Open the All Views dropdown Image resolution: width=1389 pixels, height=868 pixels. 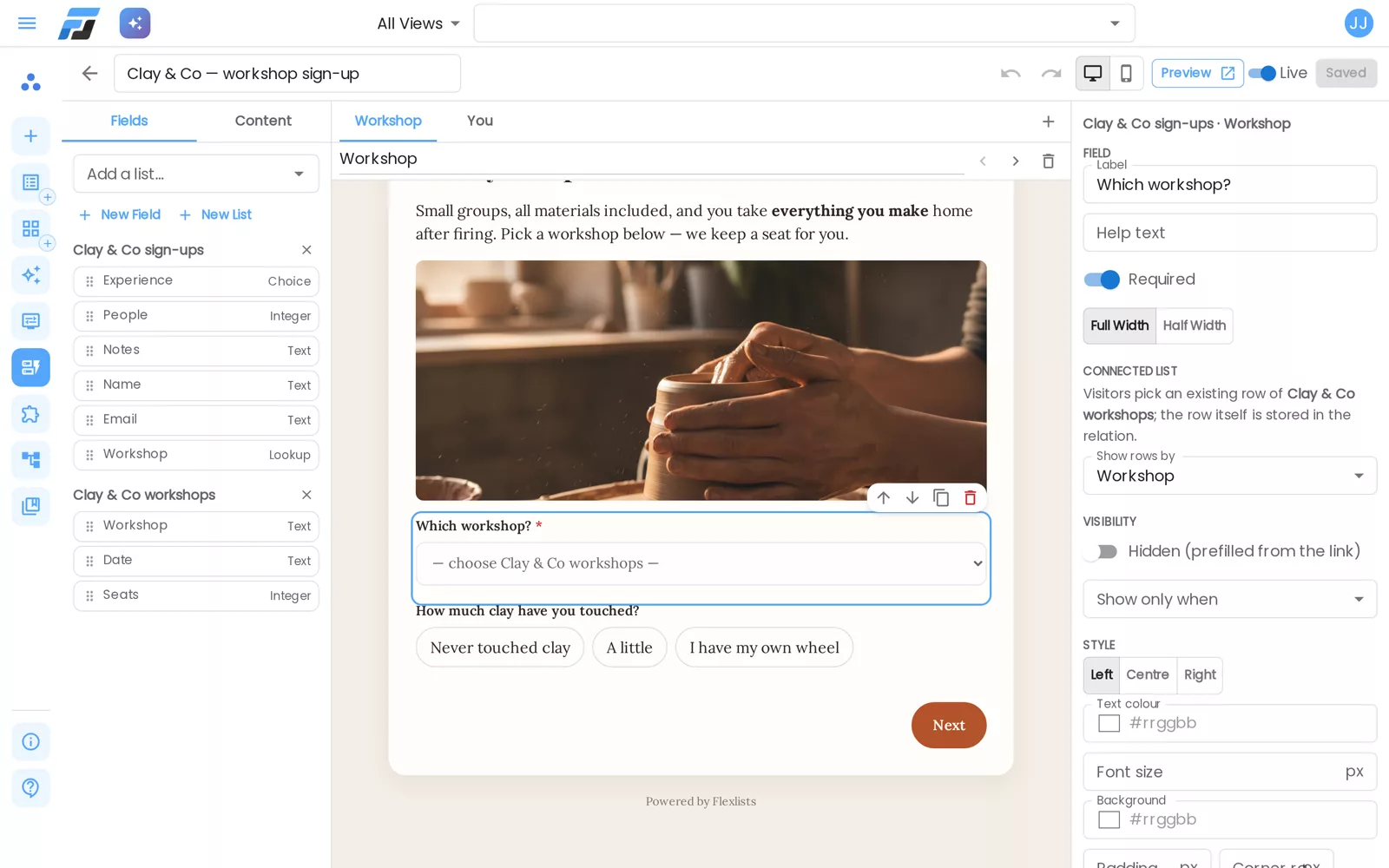tap(418, 24)
